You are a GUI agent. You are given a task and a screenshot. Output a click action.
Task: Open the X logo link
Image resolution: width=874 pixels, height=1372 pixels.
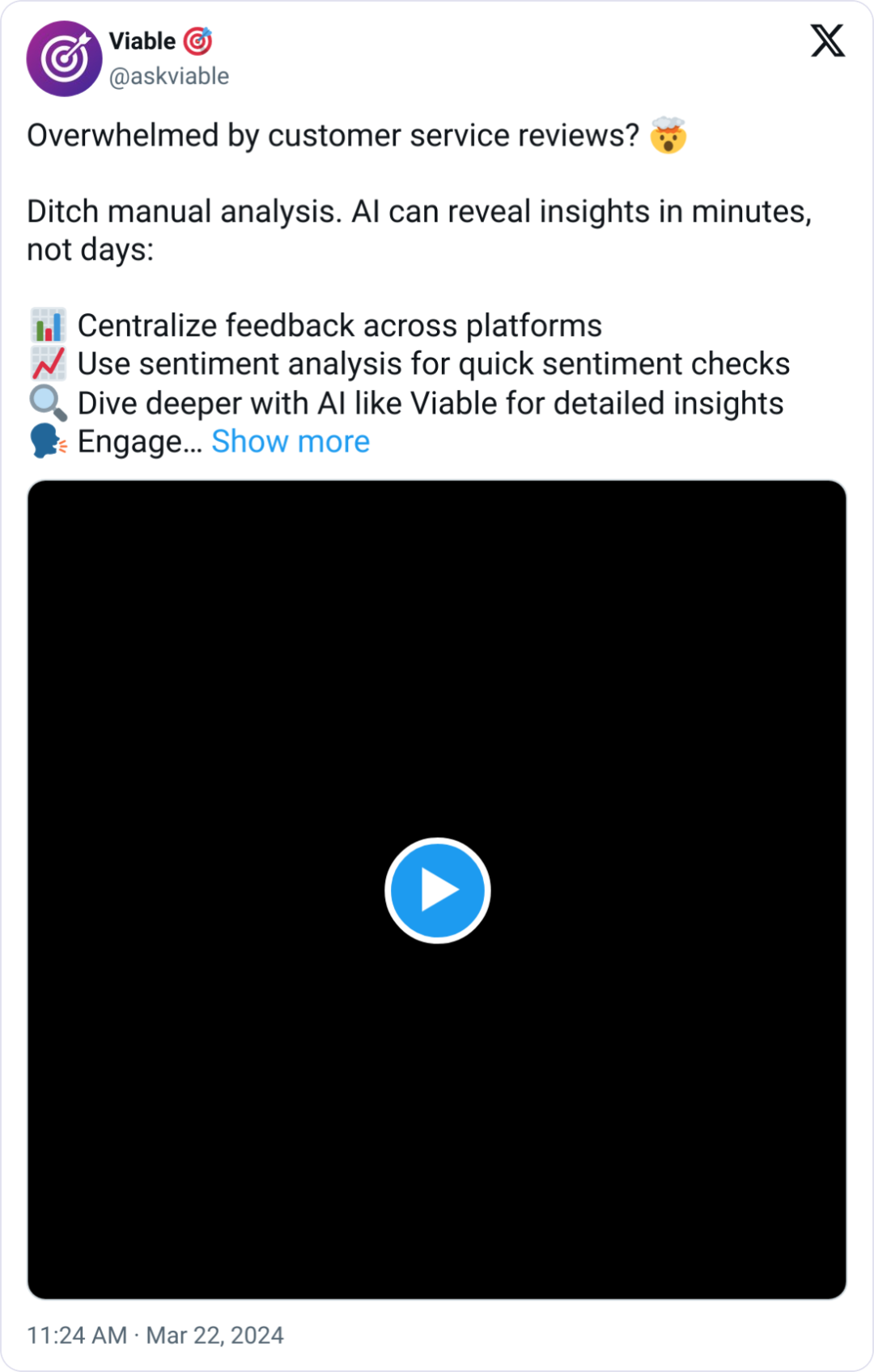tap(828, 40)
